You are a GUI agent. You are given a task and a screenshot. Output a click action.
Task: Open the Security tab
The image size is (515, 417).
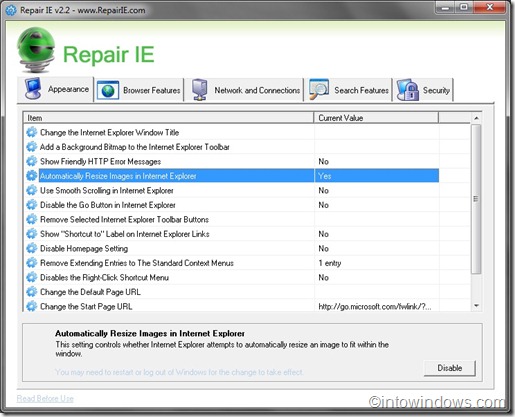pyautogui.click(x=423, y=90)
